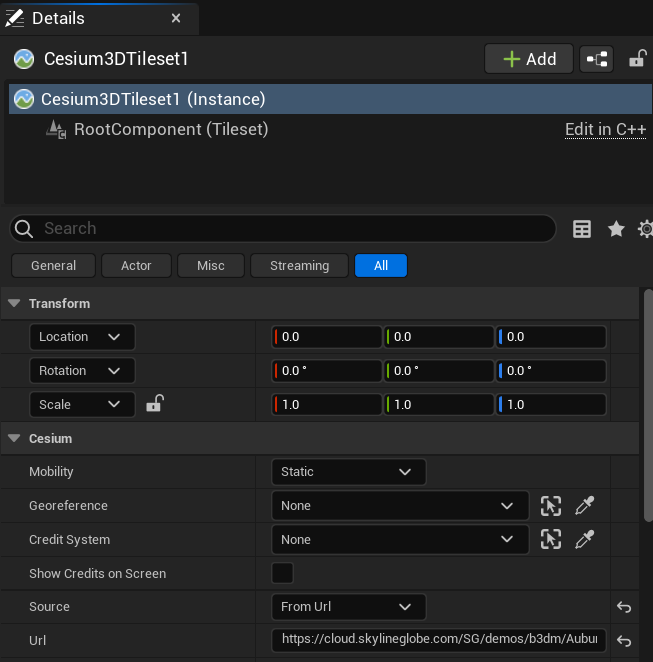This screenshot has height=662, width=653.
Task: Open property matrix table view icon
Action: [x=582, y=229]
